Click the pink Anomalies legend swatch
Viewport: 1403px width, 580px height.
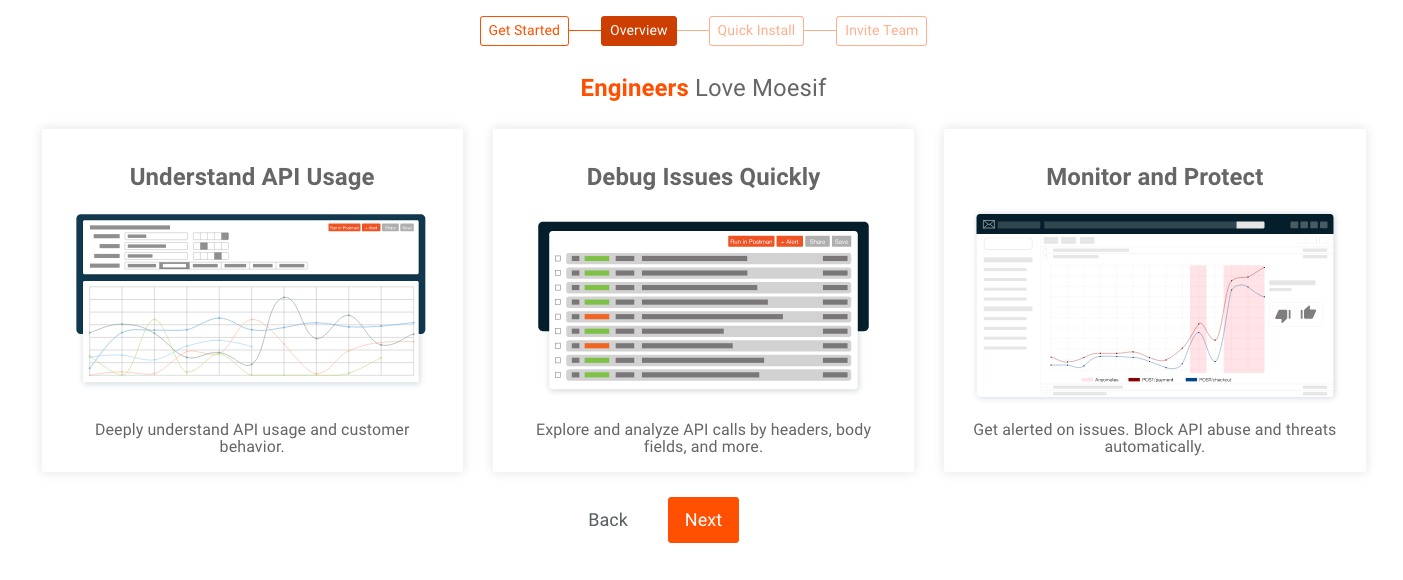point(1087,380)
